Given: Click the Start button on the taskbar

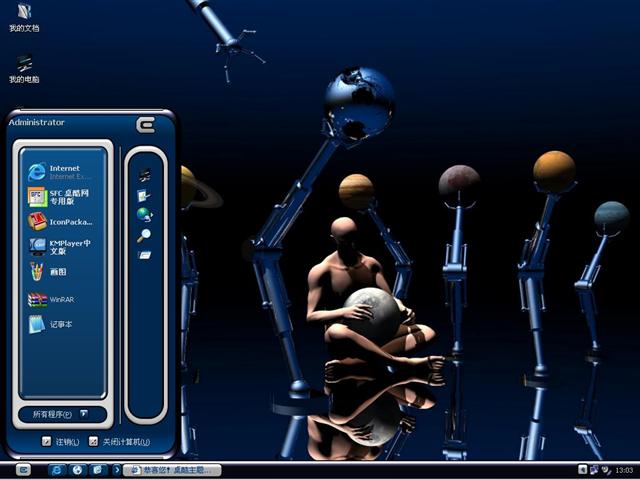Looking at the screenshot, I should (x=23, y=470).
